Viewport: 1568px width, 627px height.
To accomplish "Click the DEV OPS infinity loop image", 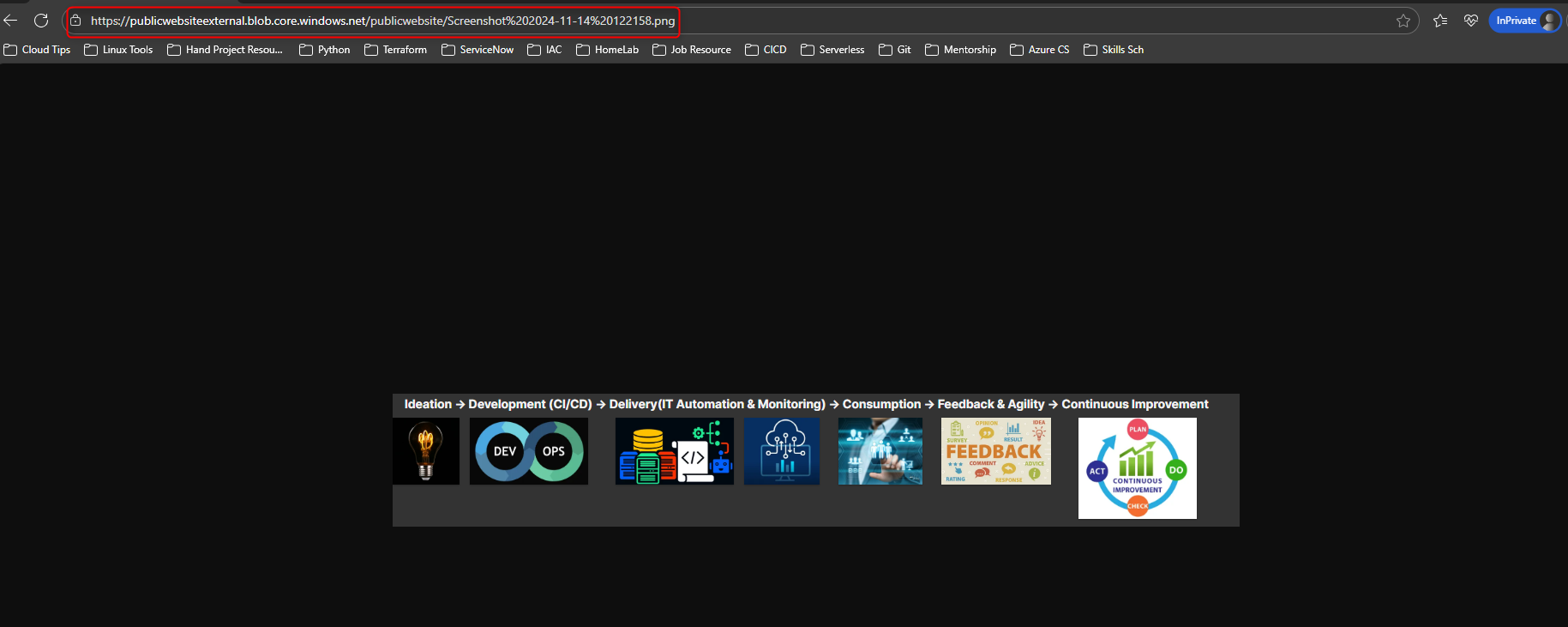I will point(529,451).
